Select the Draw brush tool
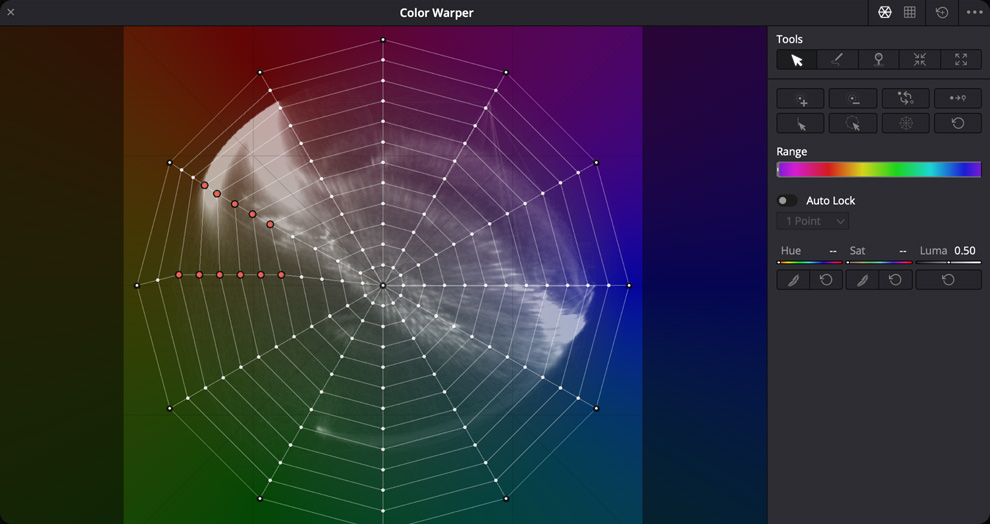Image resolution: width=990 pixels, height=524 pixels. pyautogui.click(x=837, y=60)
